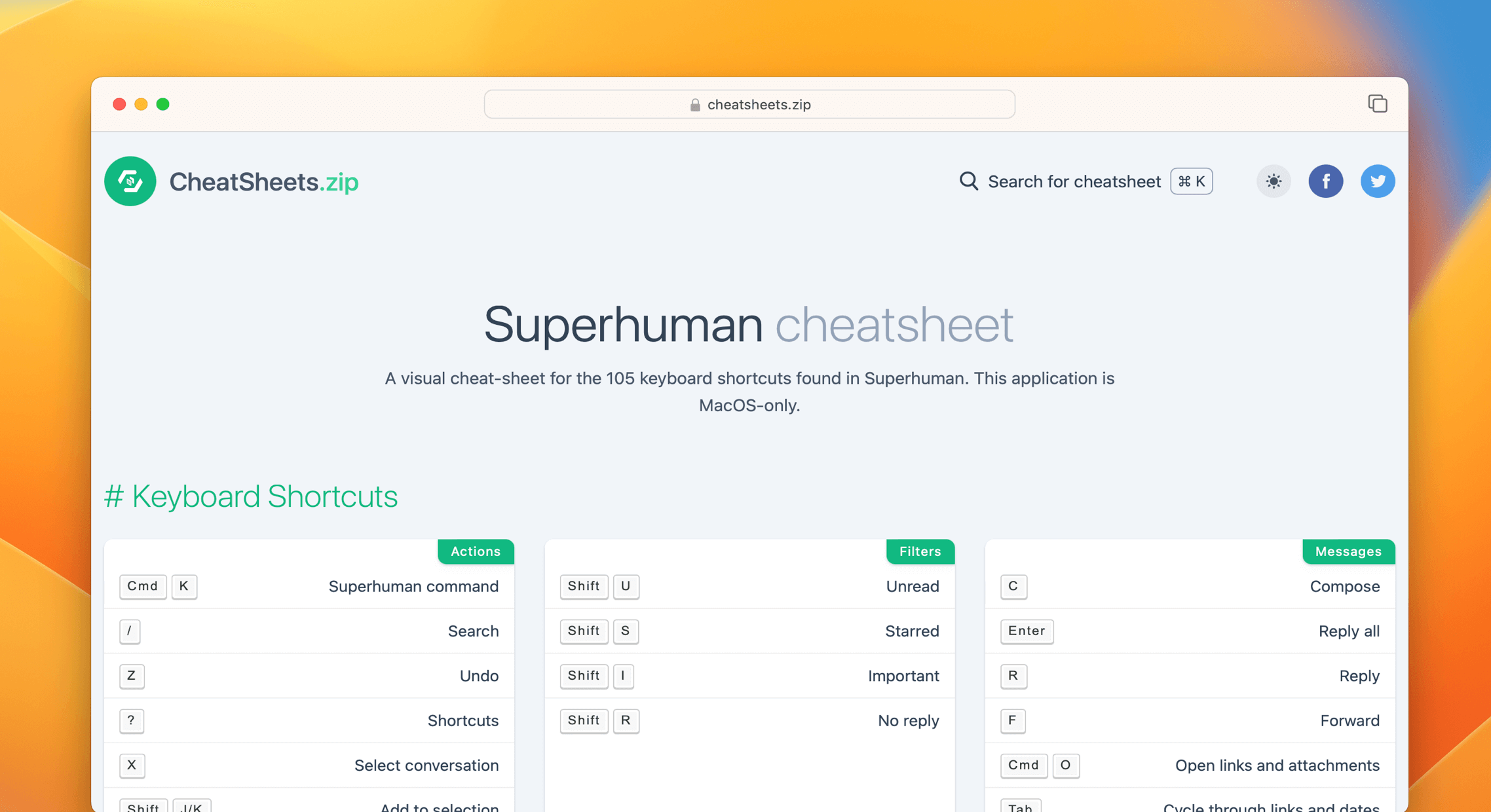The image size is (1491, 812).
Task: Select the Filters section tag
Action: pyautogui.click(x=920, y=551)
